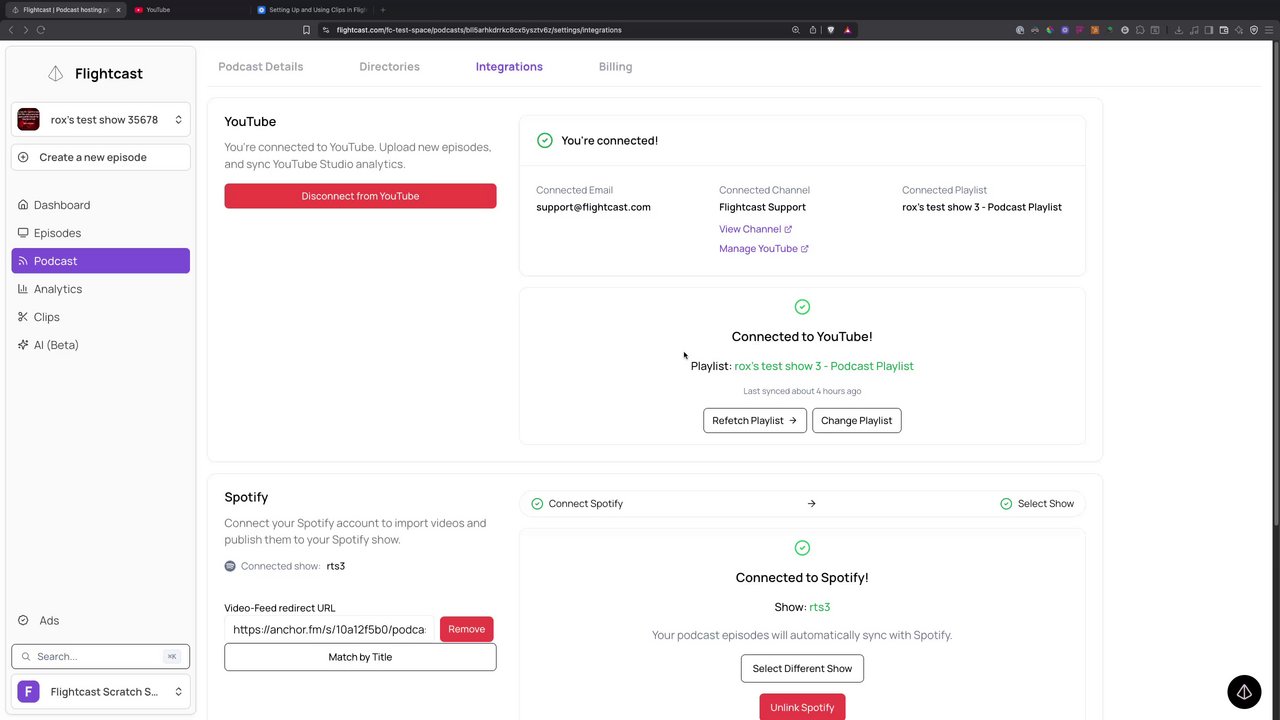Image resolution: width=1280 pixels, height=720 pixels.
Task: Click the Match by Title button
Action: (360, 657)
